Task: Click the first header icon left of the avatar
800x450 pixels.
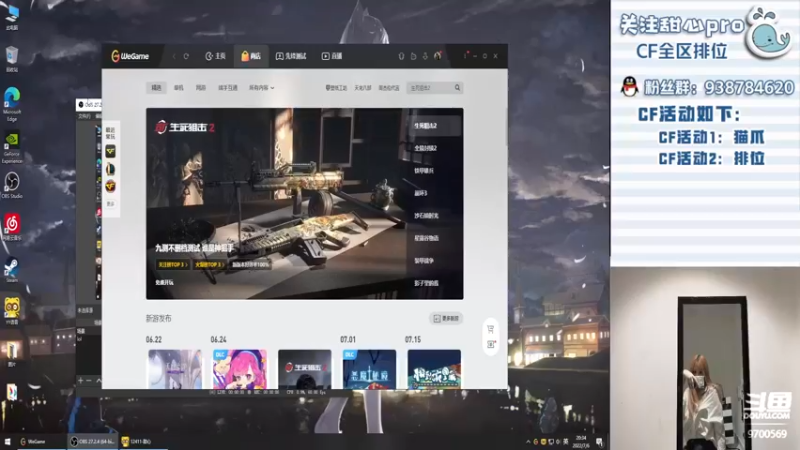Action: tap(401, 56)
